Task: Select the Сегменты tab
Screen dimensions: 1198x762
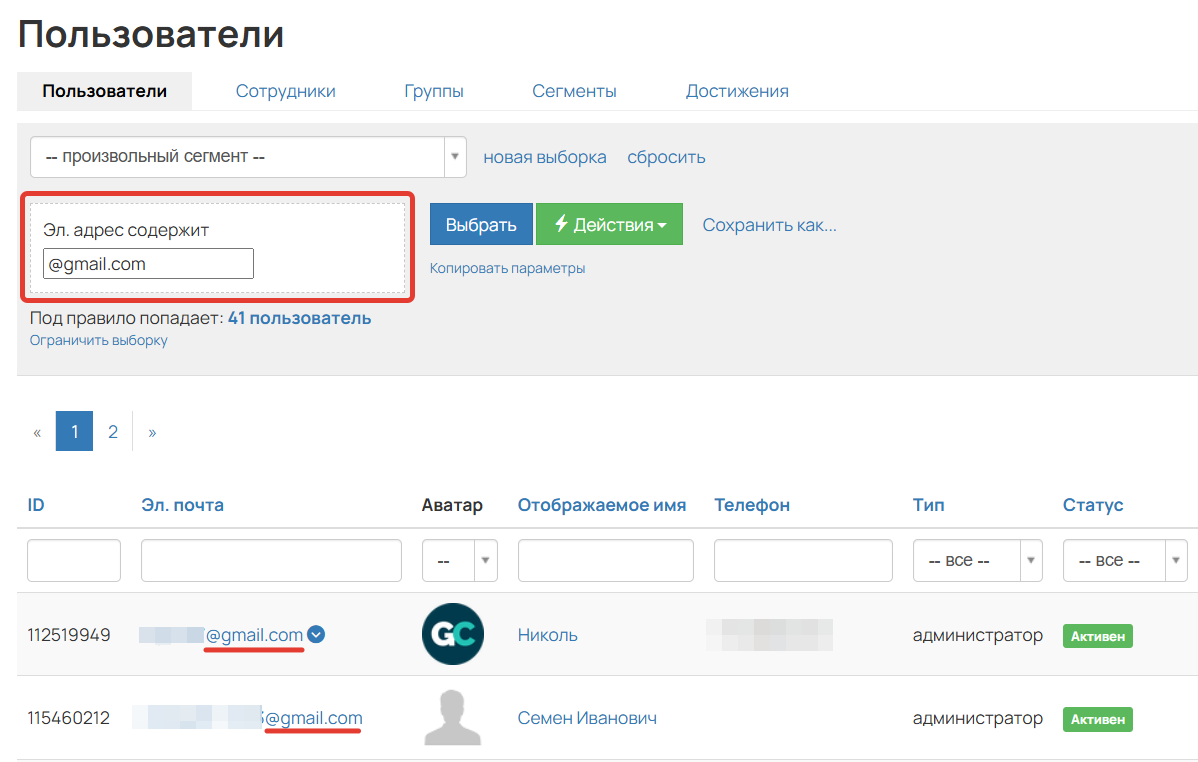Action: point(574,90)
